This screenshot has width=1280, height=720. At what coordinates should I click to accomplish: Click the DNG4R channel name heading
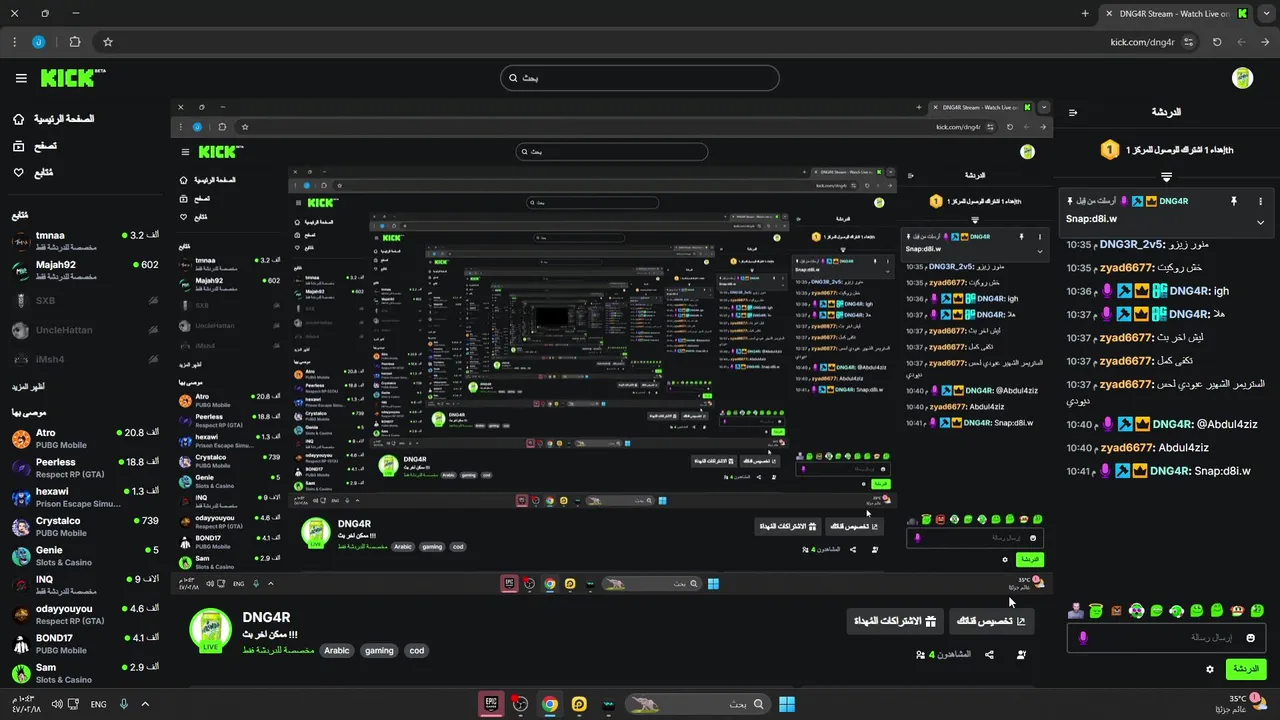266,617
